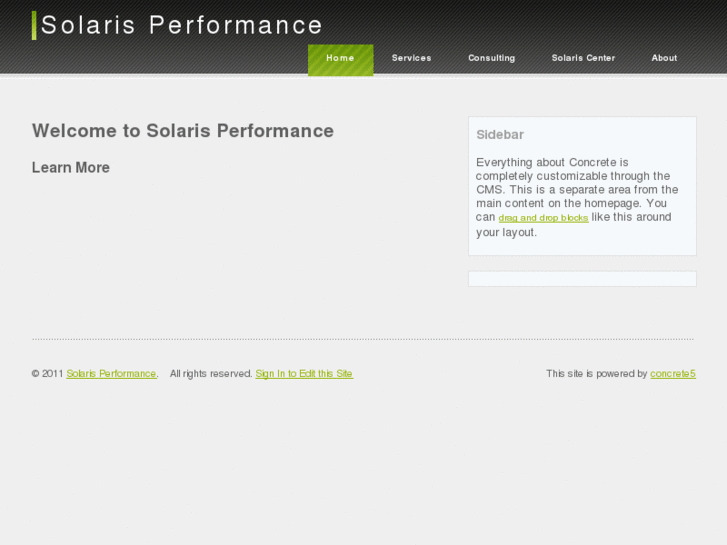
Task: Go to the Services page
Action: pyautogui.click(x=411, y=59)
